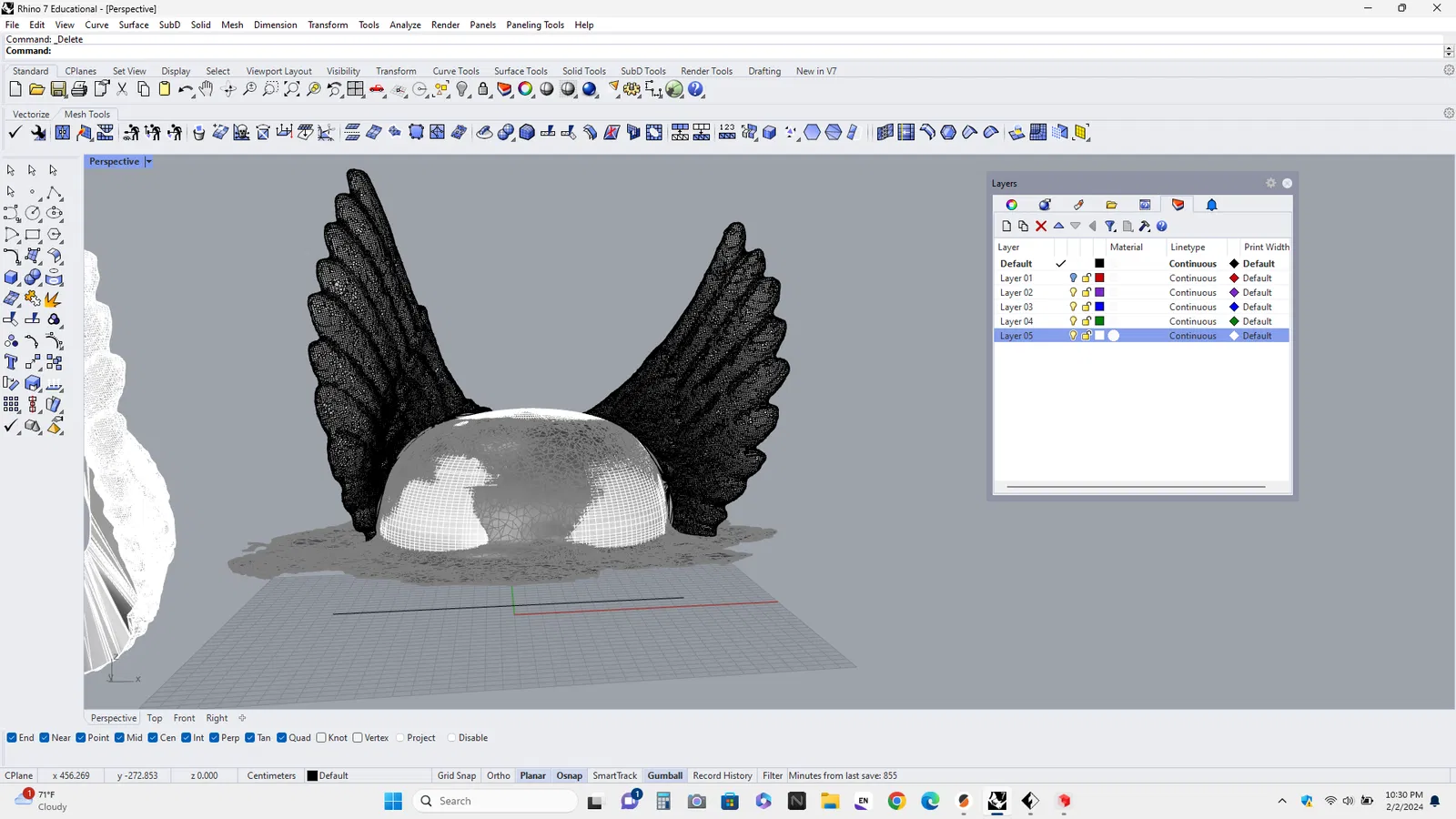Uncheck the End object snap checkbox

pos(12,738)
